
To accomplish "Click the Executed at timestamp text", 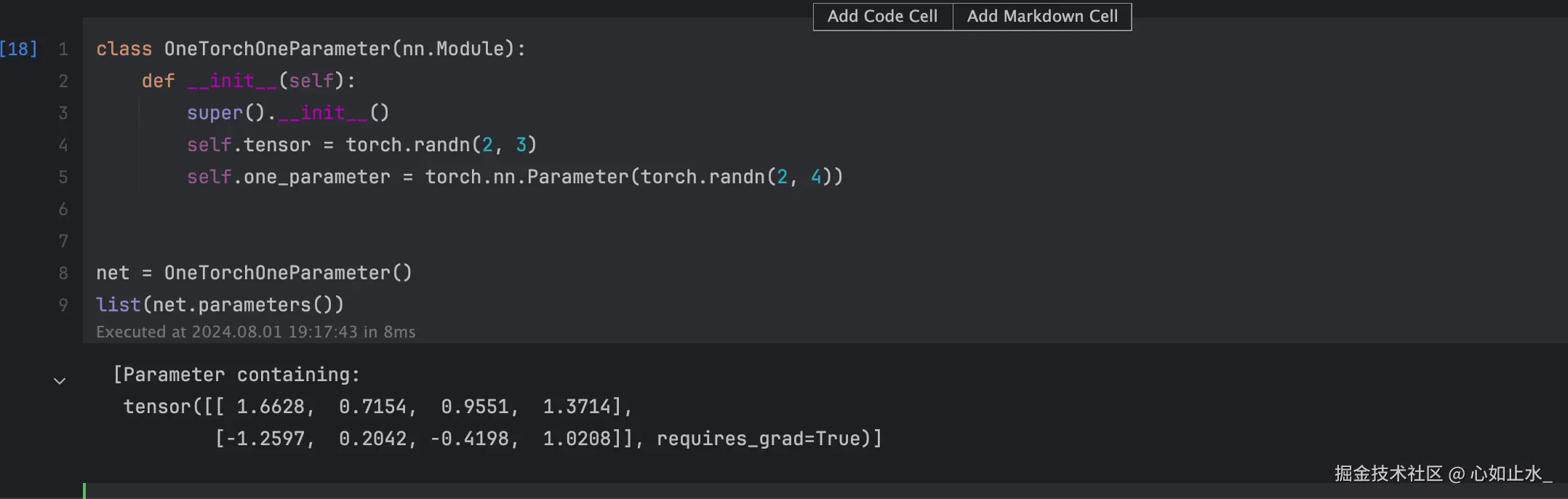I will [255, 332].
